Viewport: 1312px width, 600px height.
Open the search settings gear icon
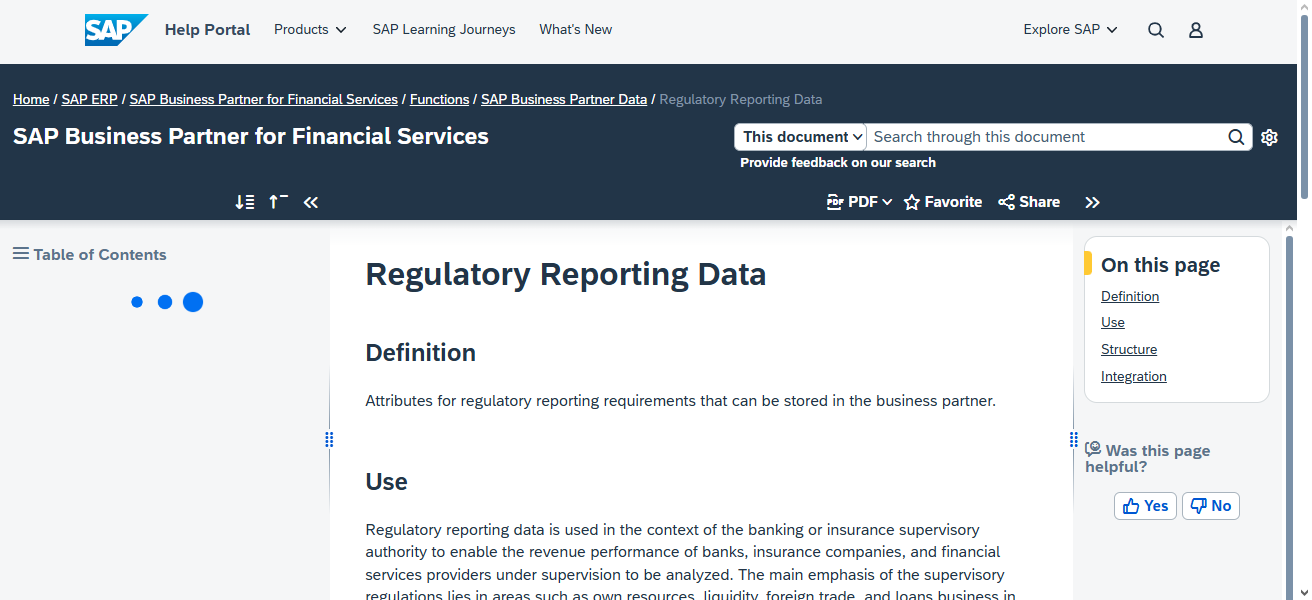(1269, 137)
